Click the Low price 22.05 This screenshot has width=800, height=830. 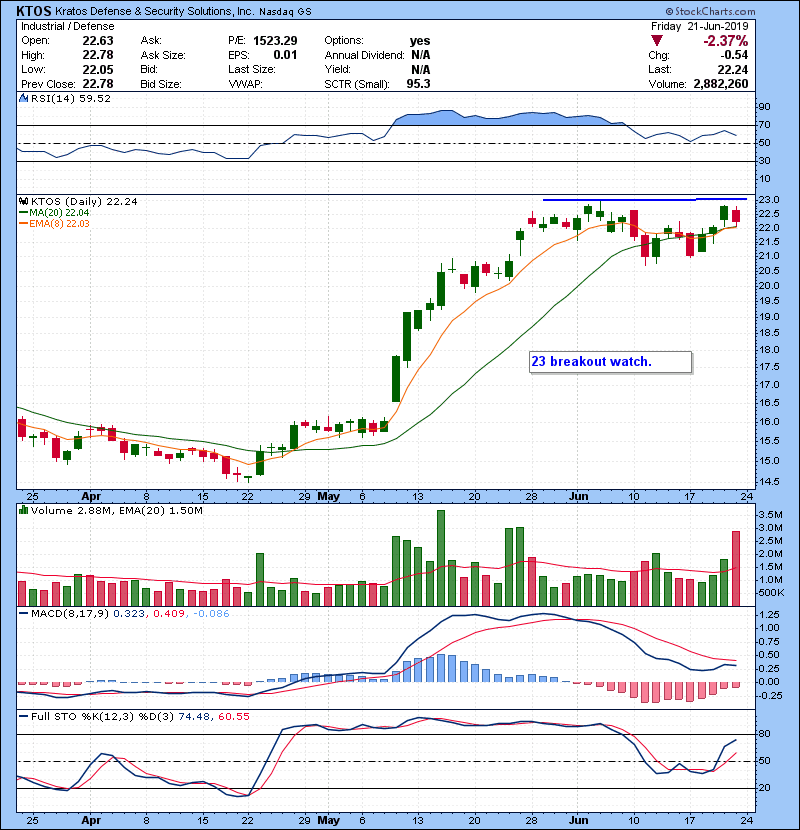coord(98,70)
